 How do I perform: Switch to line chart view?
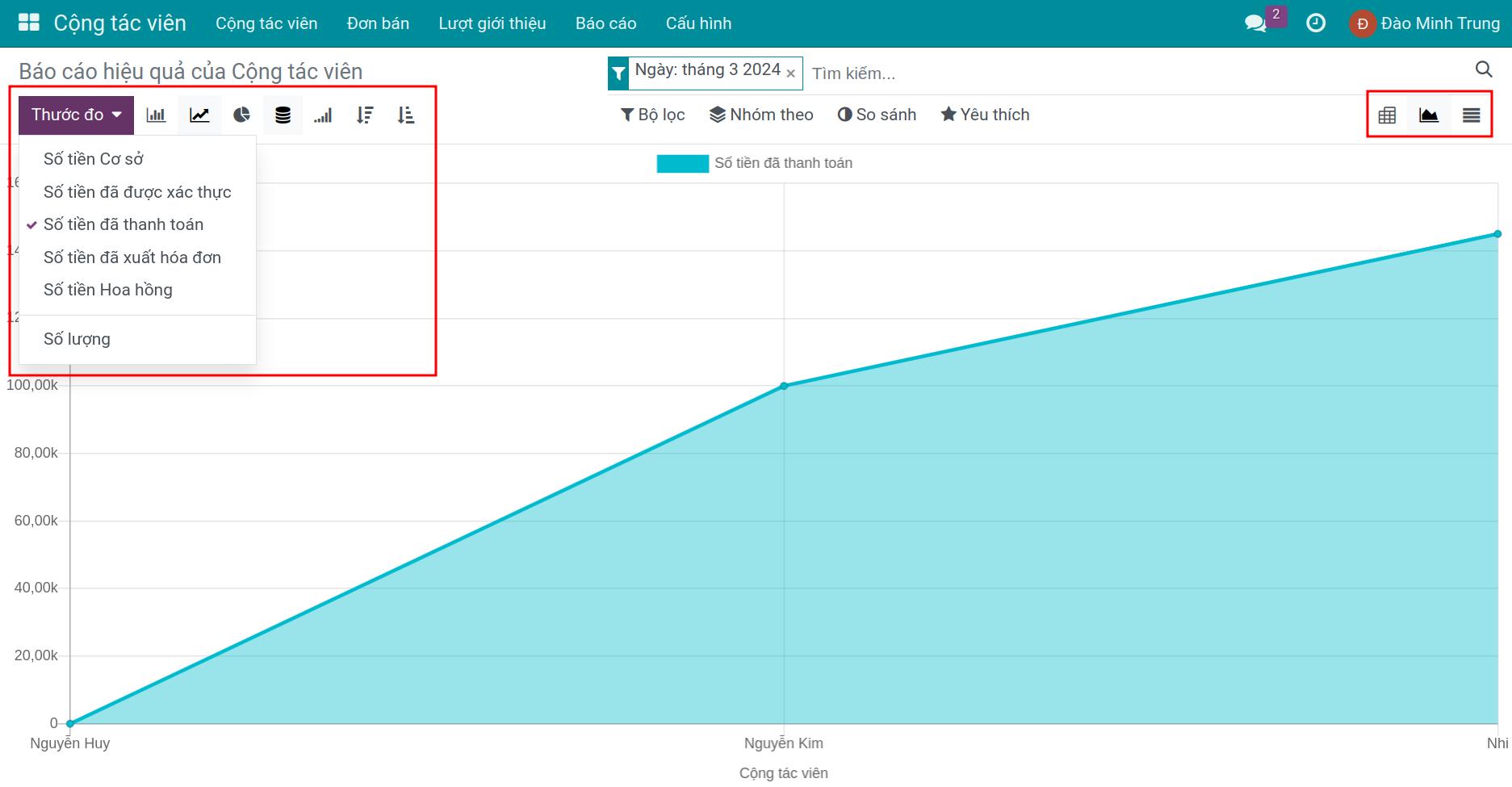point(199,115)
